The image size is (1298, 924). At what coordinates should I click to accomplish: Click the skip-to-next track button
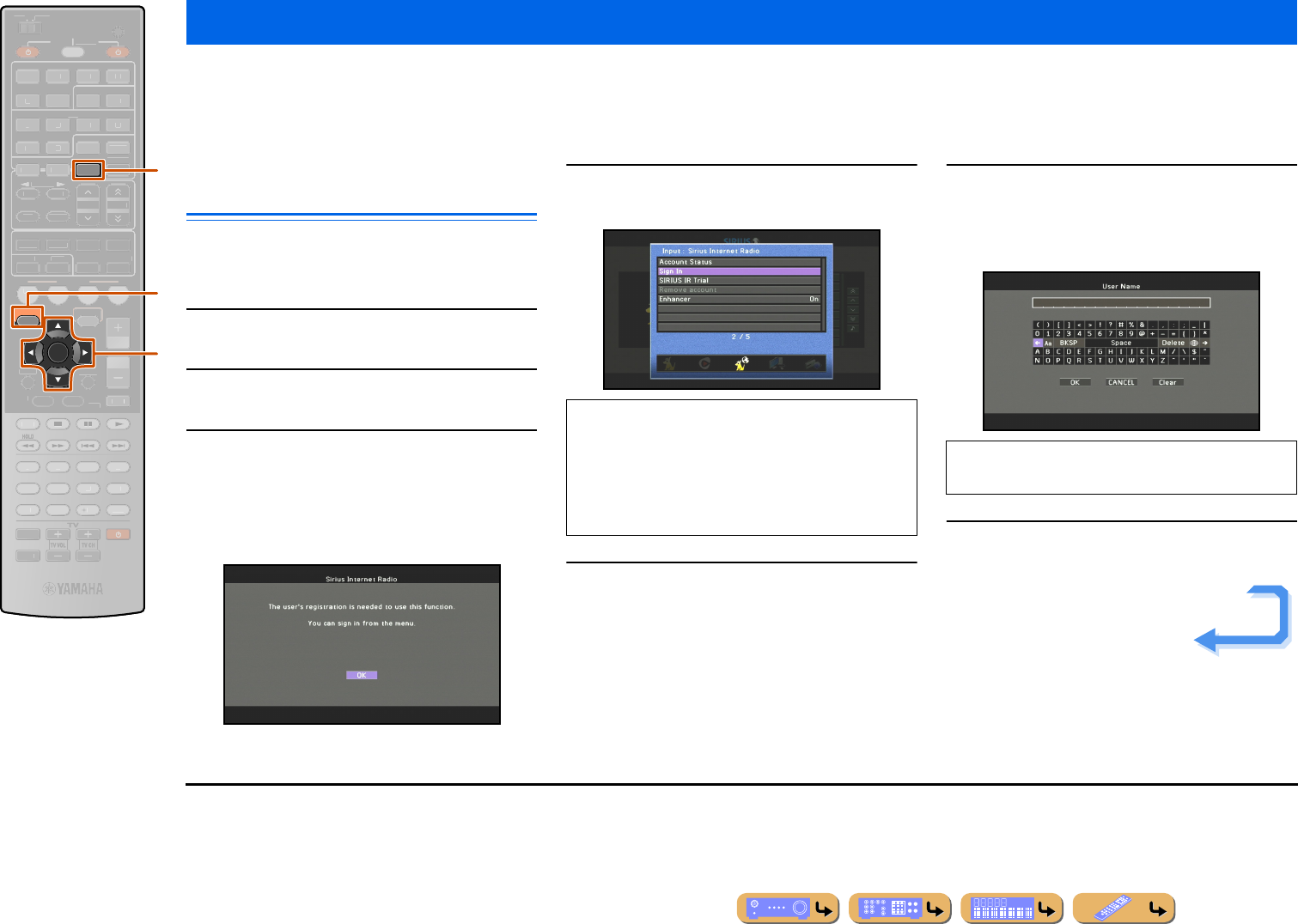(118, 446)
